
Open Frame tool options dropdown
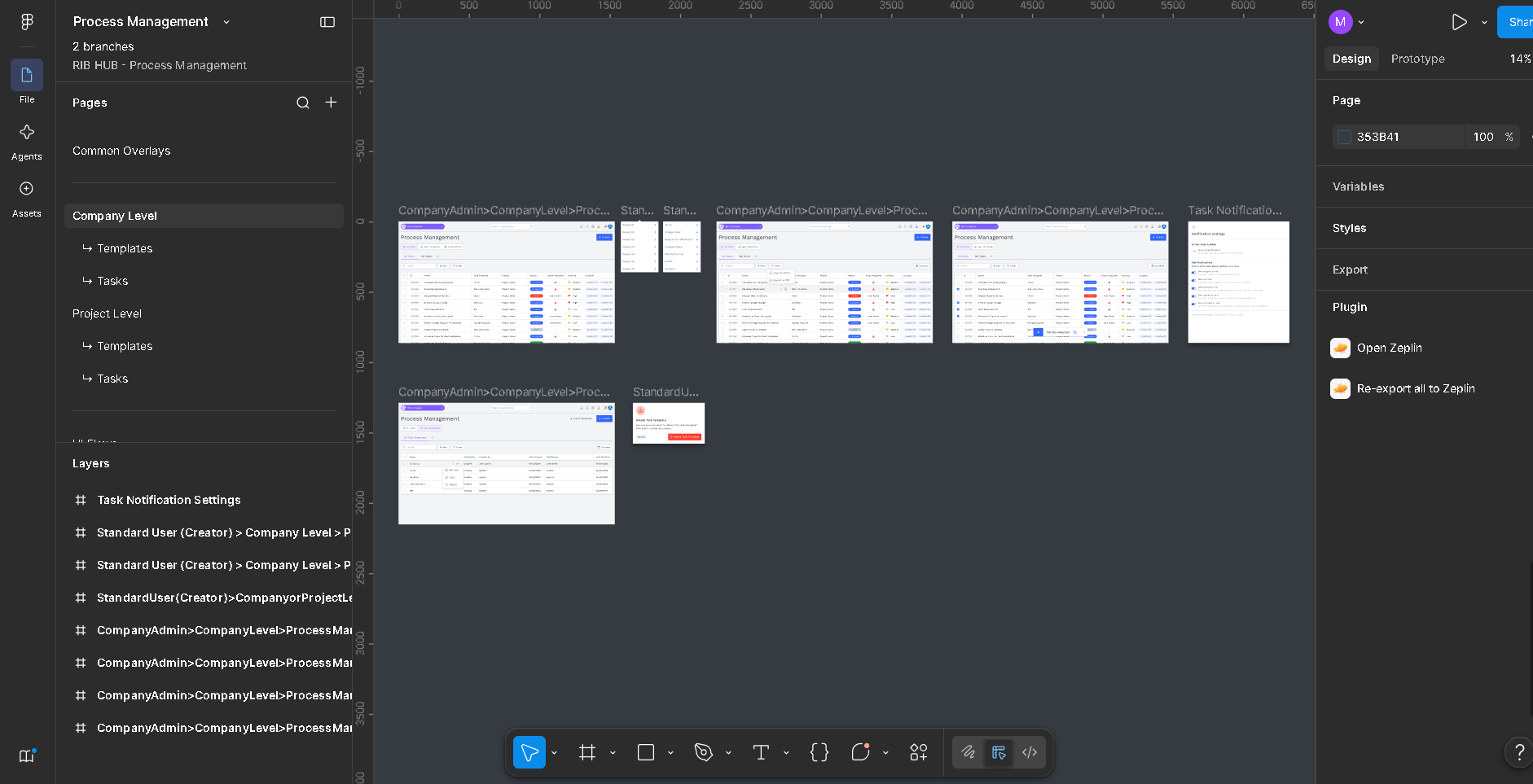click(613, 753)
